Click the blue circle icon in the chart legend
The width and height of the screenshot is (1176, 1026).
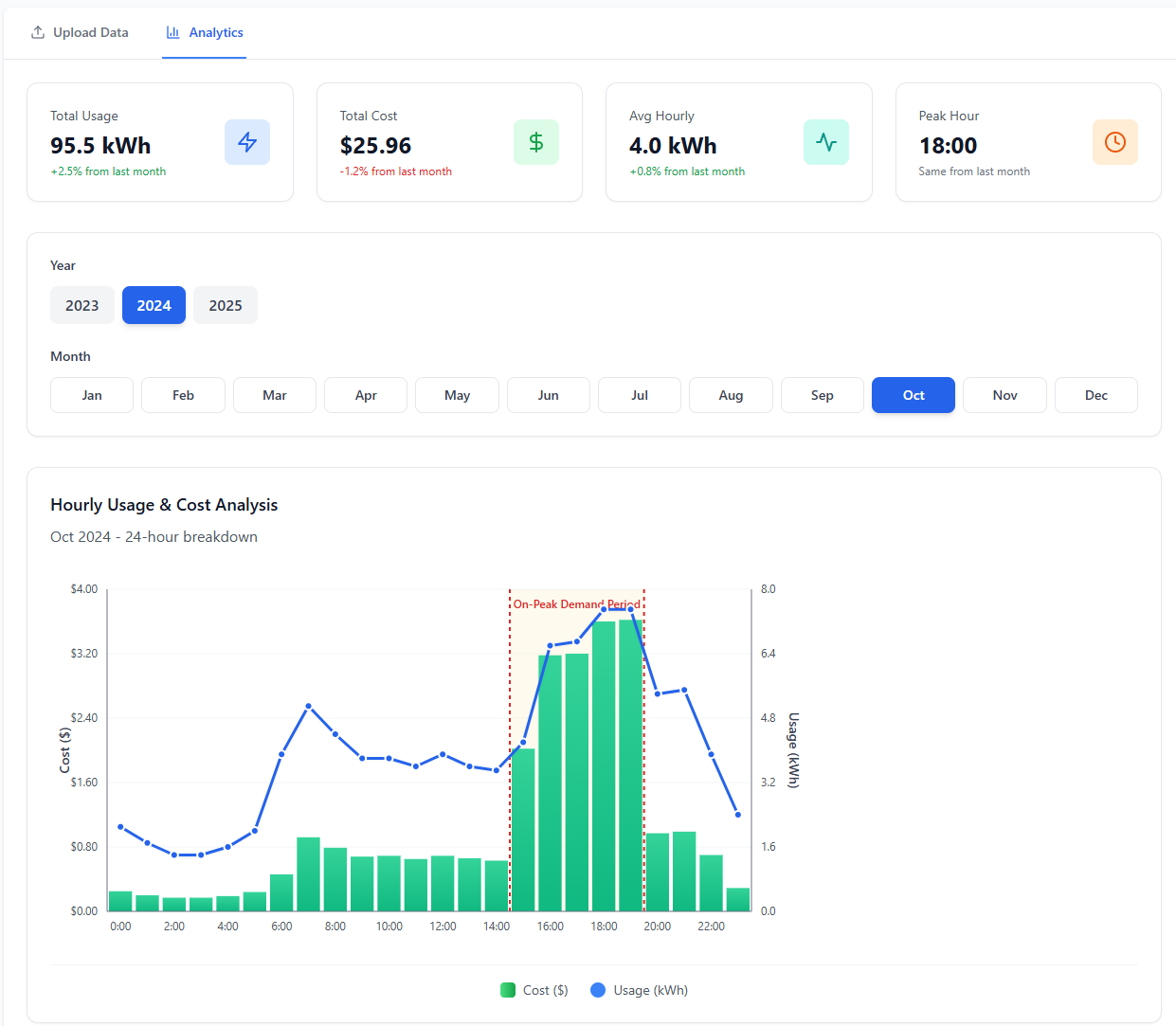click(597, 990)
